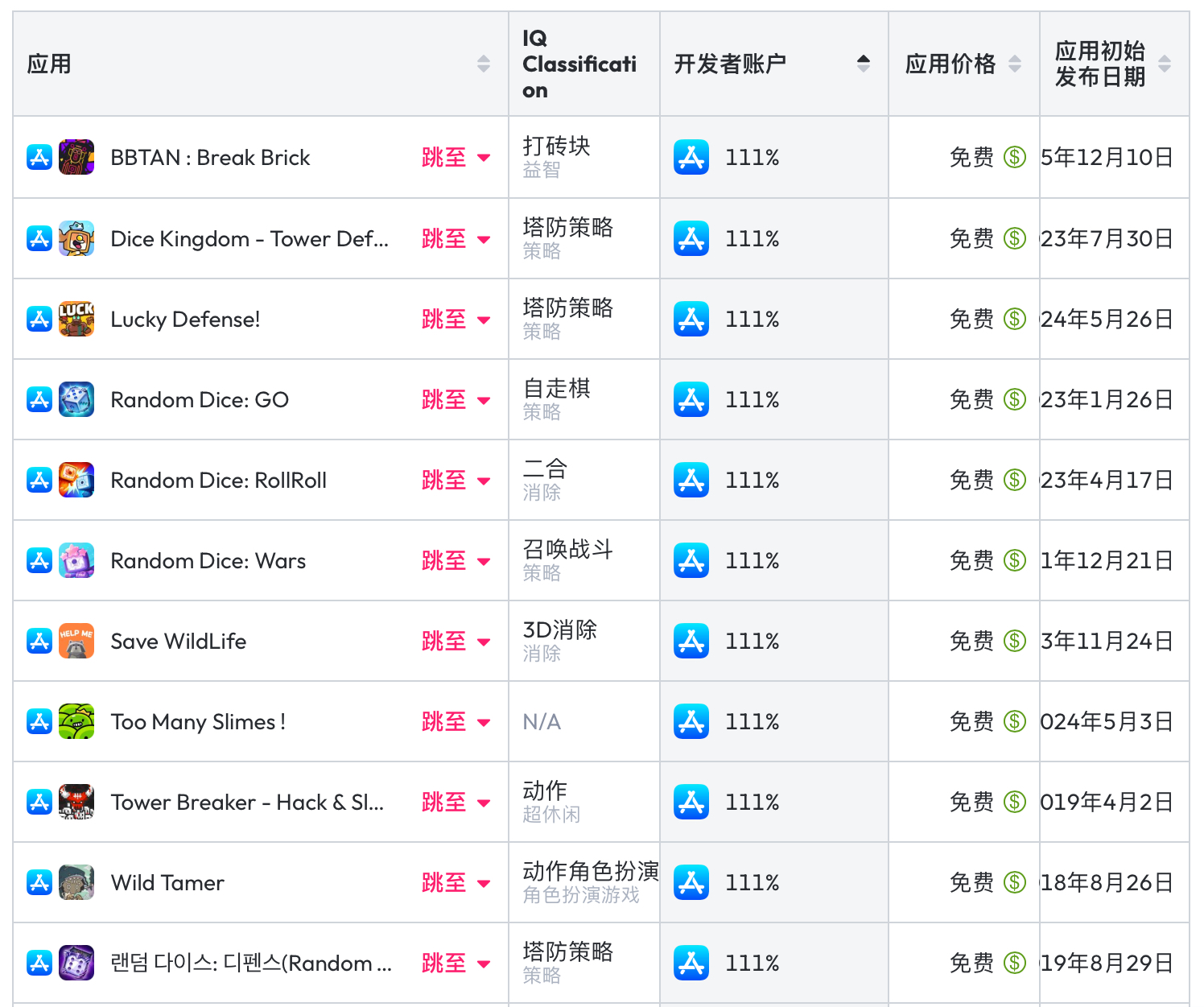Click App Store badge beside Save WildLife name

coord(39,641)
